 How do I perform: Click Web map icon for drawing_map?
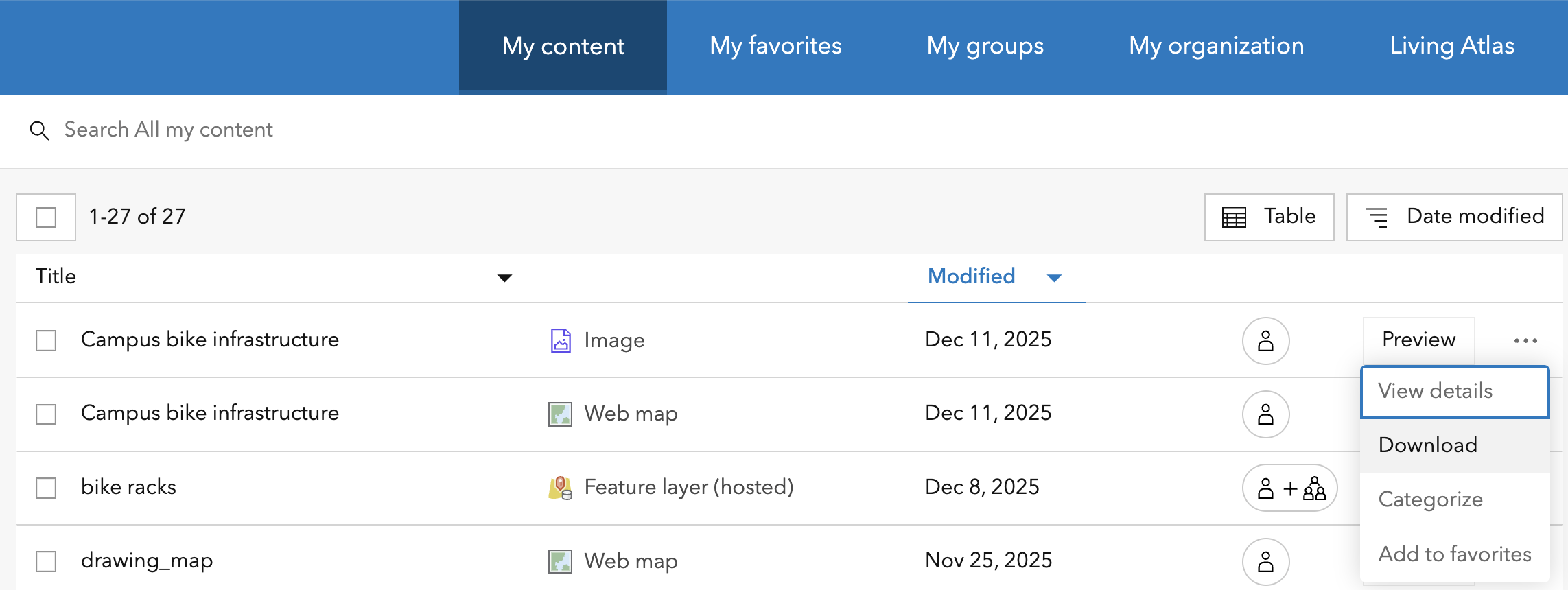pos(560,561)
